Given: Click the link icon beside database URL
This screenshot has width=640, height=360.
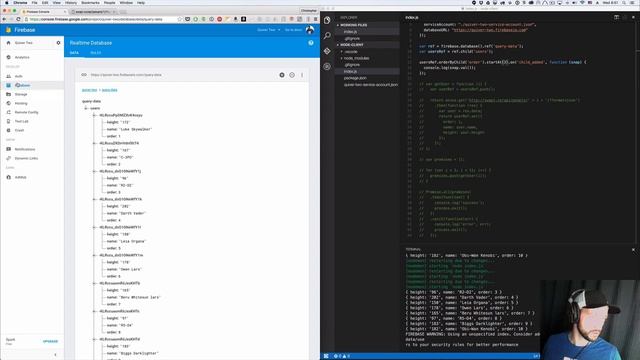Looking at the screenshot, I should click(x=84, y=75).
